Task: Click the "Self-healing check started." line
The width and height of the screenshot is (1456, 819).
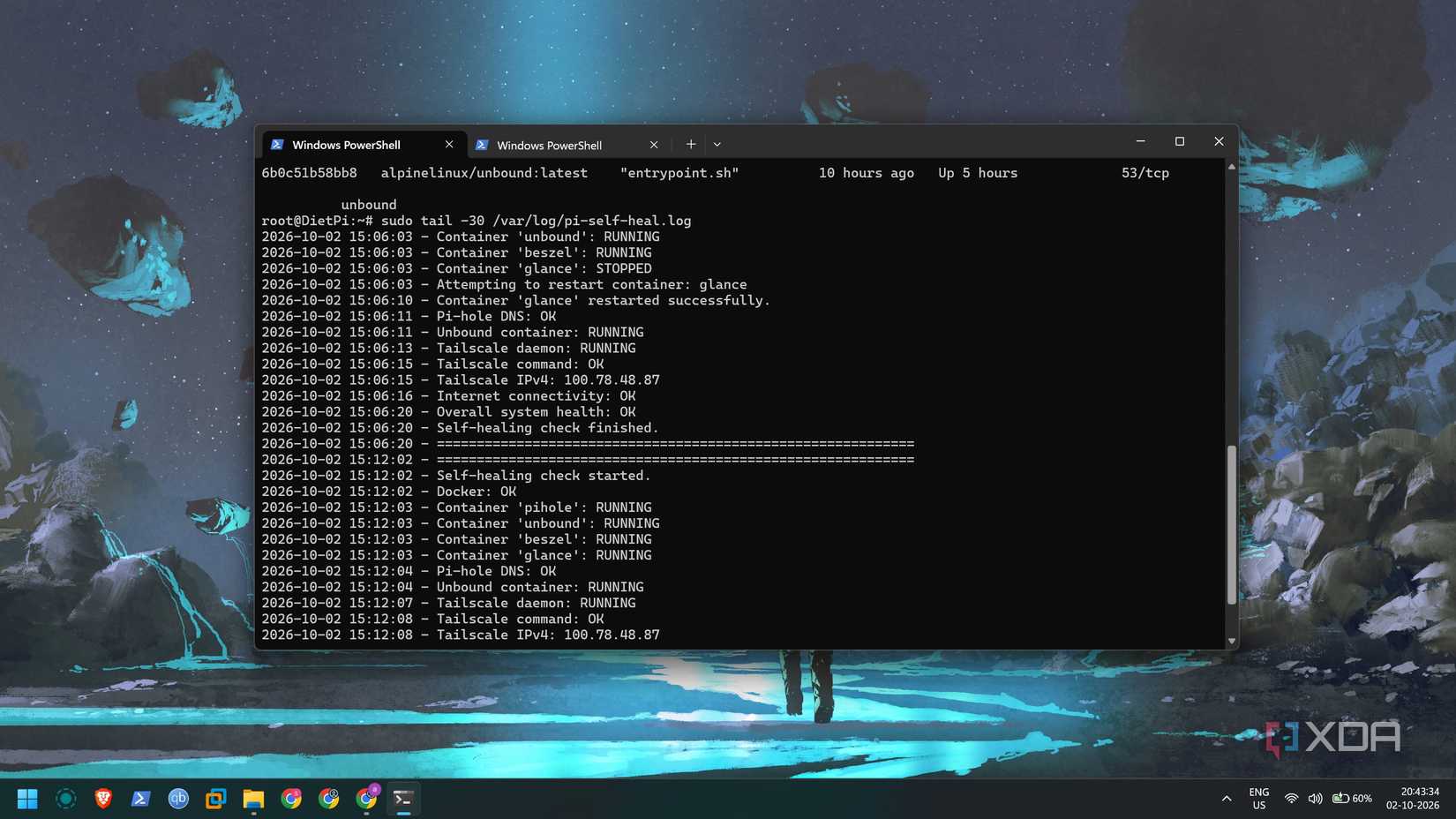Action: (544, 475)
